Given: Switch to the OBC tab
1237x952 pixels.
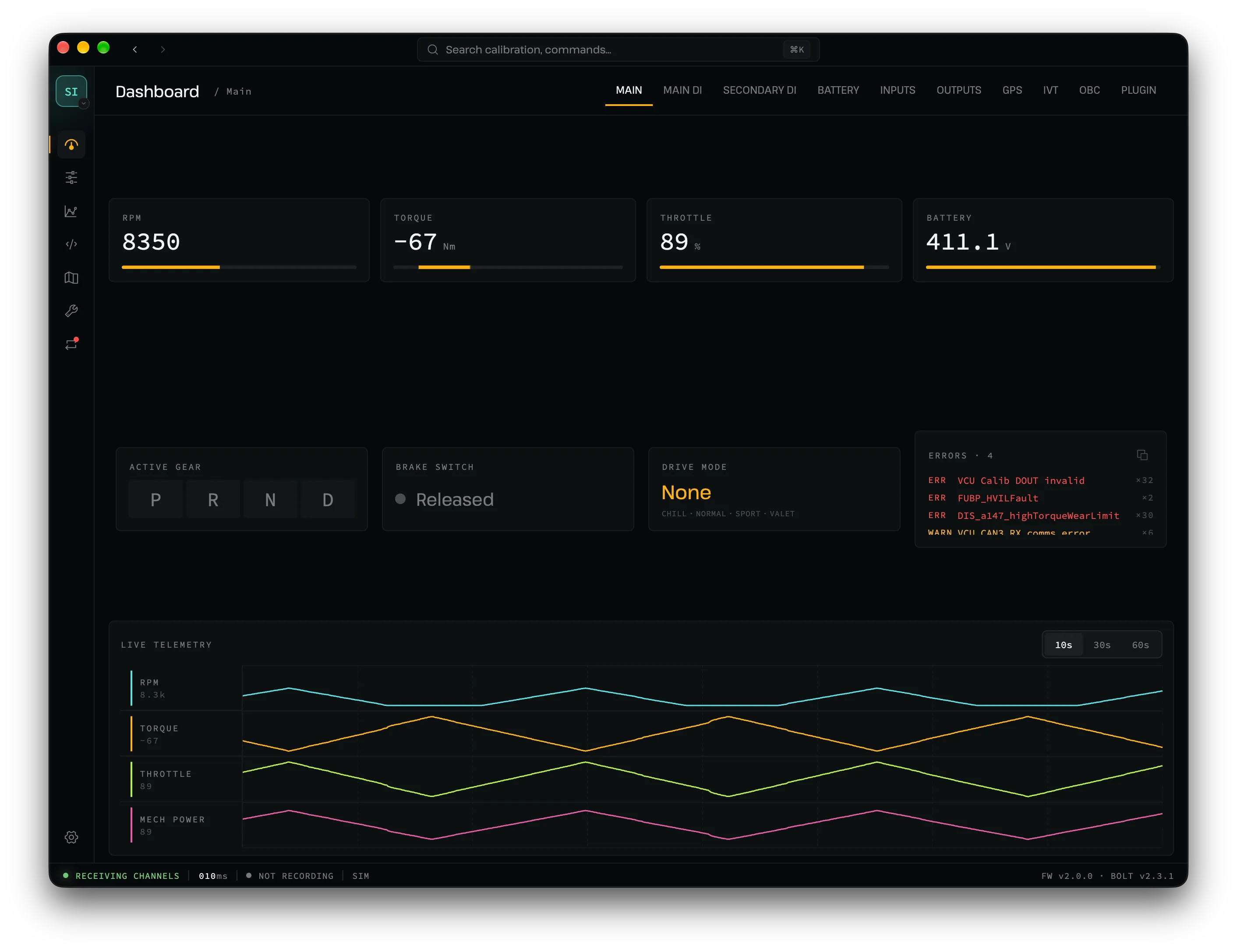Looking at the screenshot, I should tap(1089, 91).
